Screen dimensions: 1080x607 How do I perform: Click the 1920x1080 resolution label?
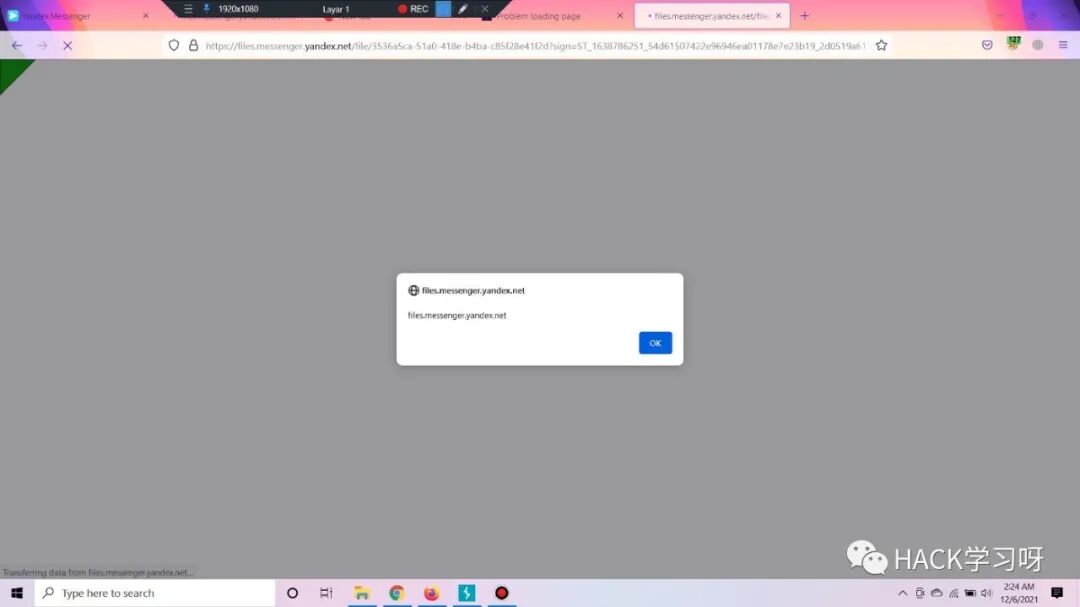coord(238,9)
